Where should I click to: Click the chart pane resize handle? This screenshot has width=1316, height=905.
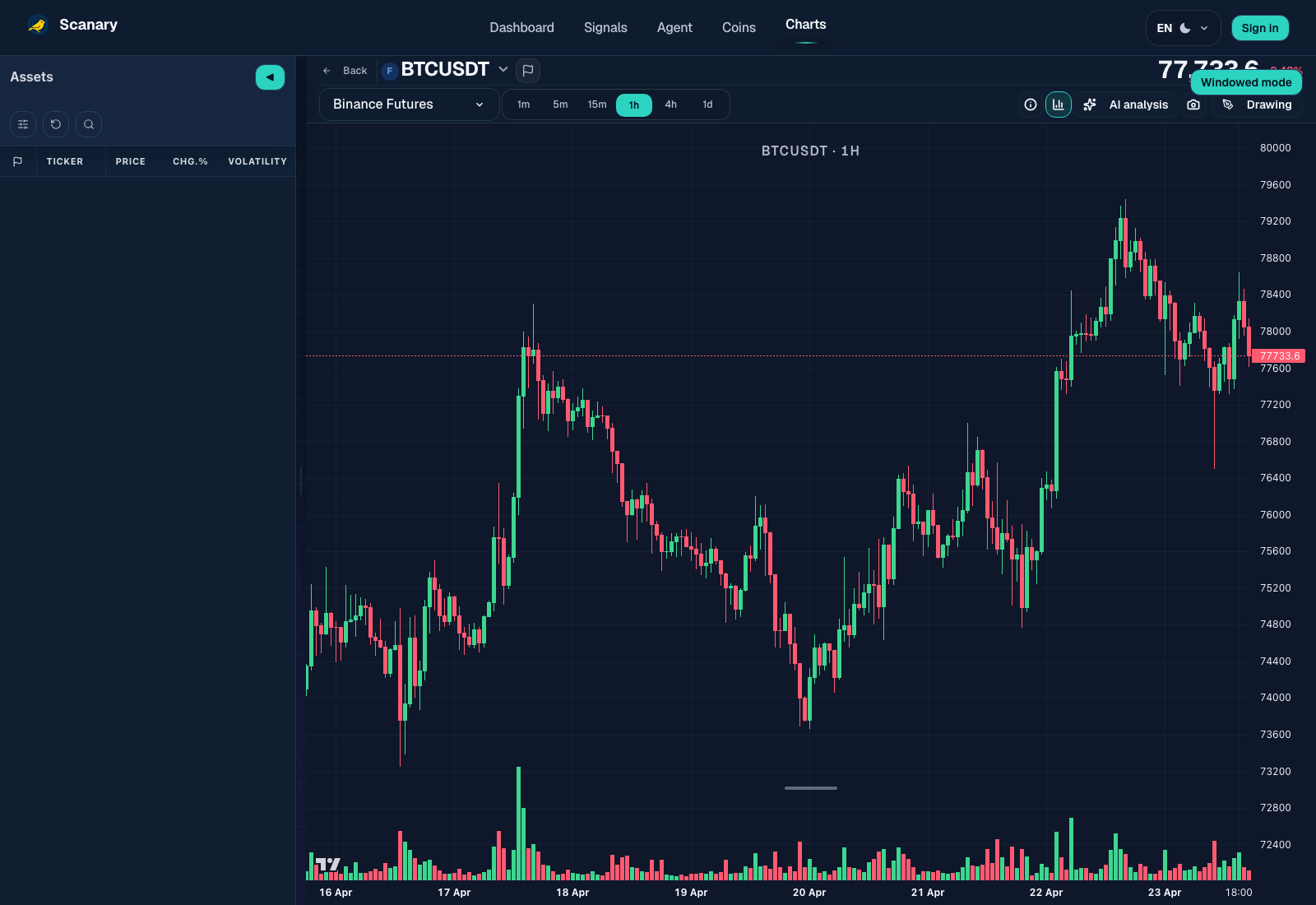(x=810, y=788)
